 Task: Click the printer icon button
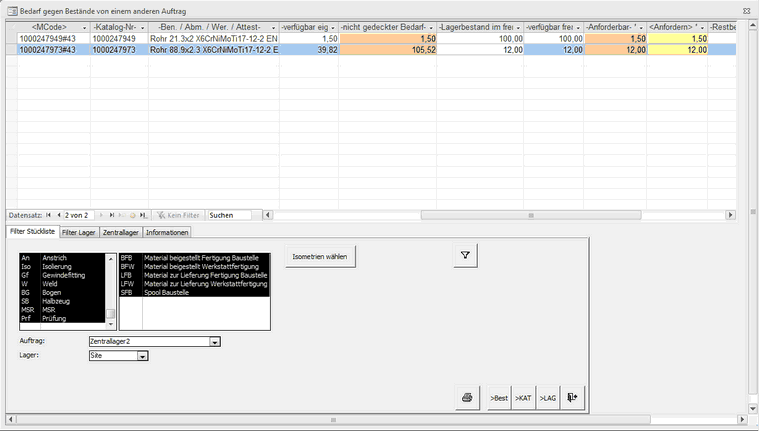pos(466,398)
